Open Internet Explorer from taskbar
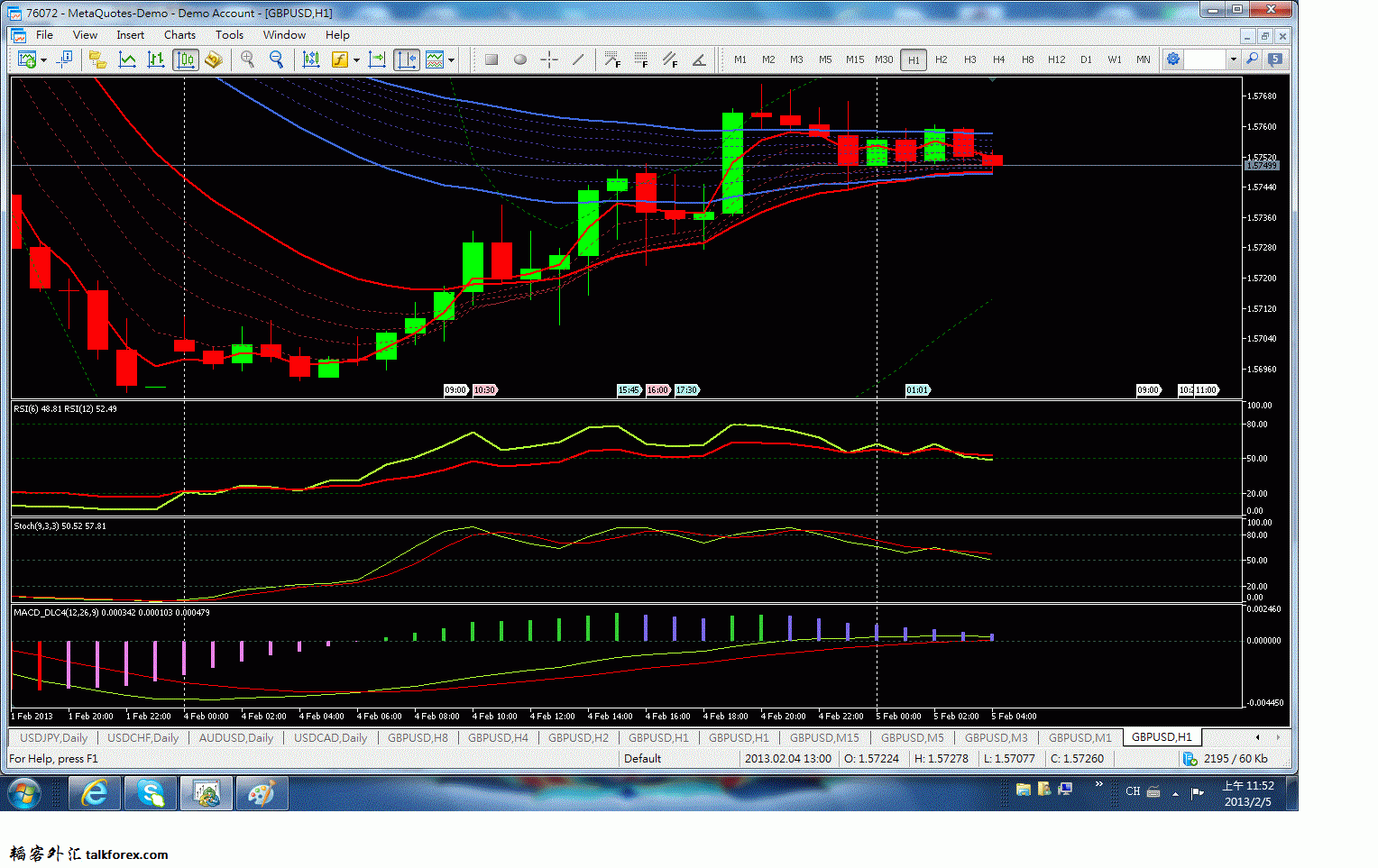Screen dimensions: 1378x868 [x=94, y=793]
